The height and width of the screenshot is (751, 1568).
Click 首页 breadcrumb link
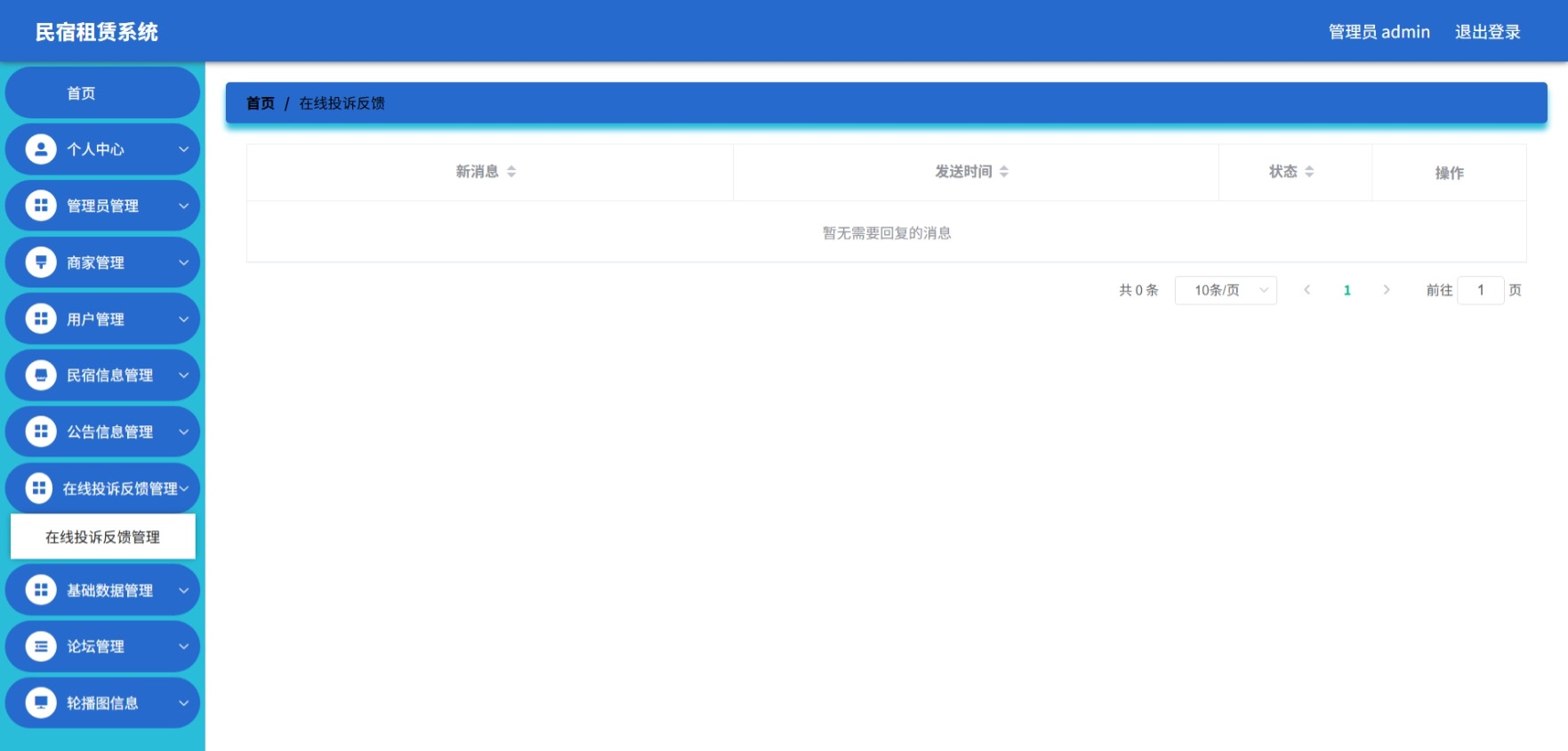click(260, 103)
